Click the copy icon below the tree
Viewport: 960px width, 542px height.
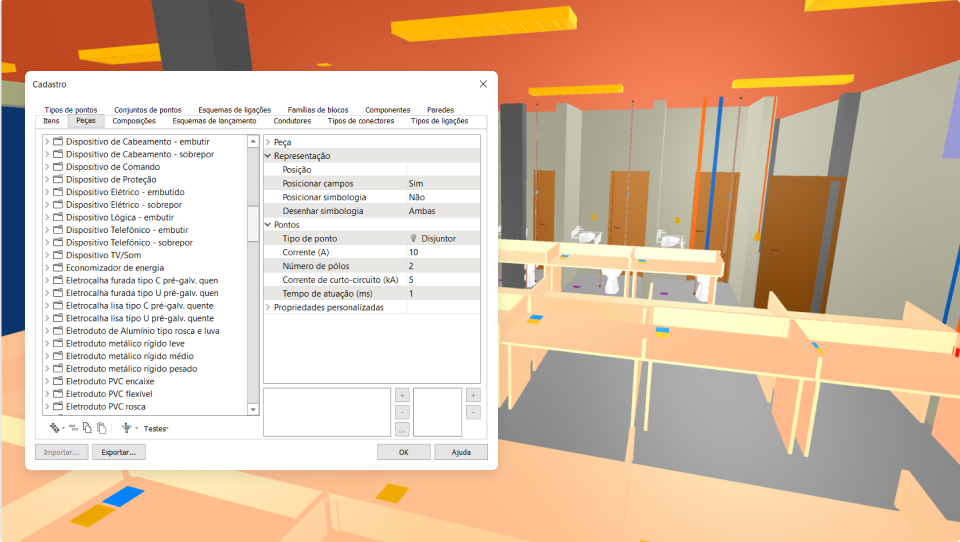(87, 428)
